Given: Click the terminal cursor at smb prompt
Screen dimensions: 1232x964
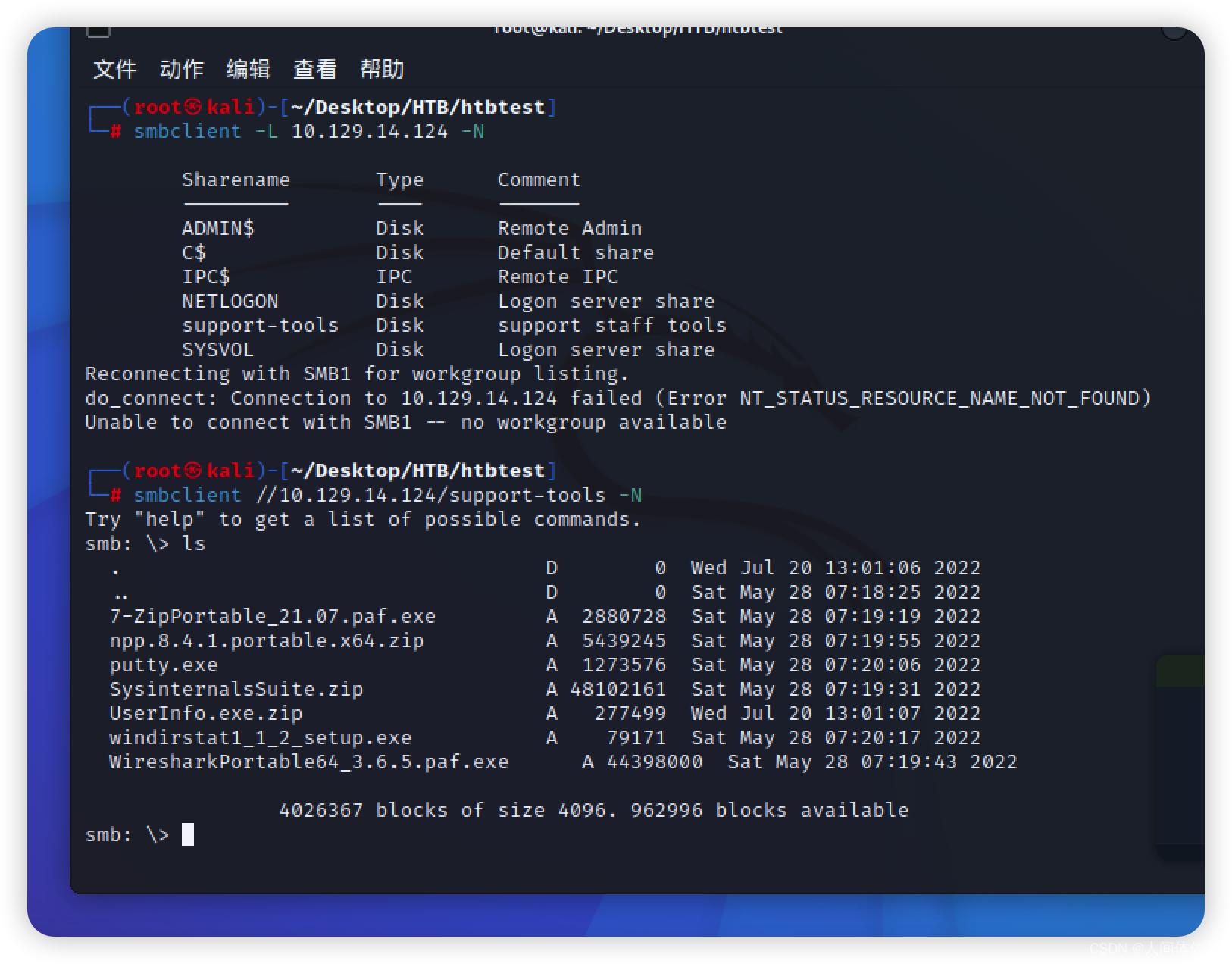Looking at the screenshot, I should (x=188, y=834).
